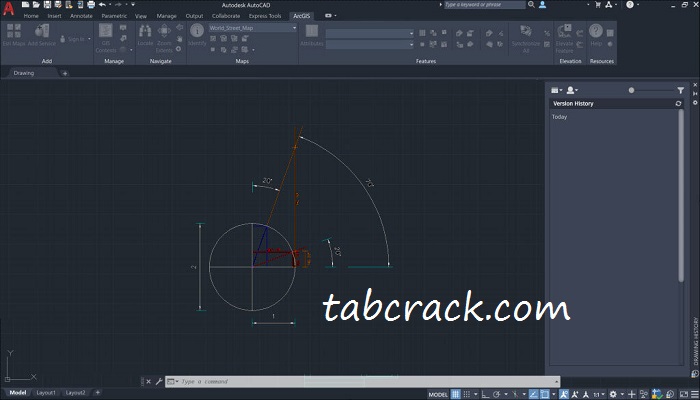Open the AutoCAD application menu (red A)
700x400 pixels.
coord(8,8)
